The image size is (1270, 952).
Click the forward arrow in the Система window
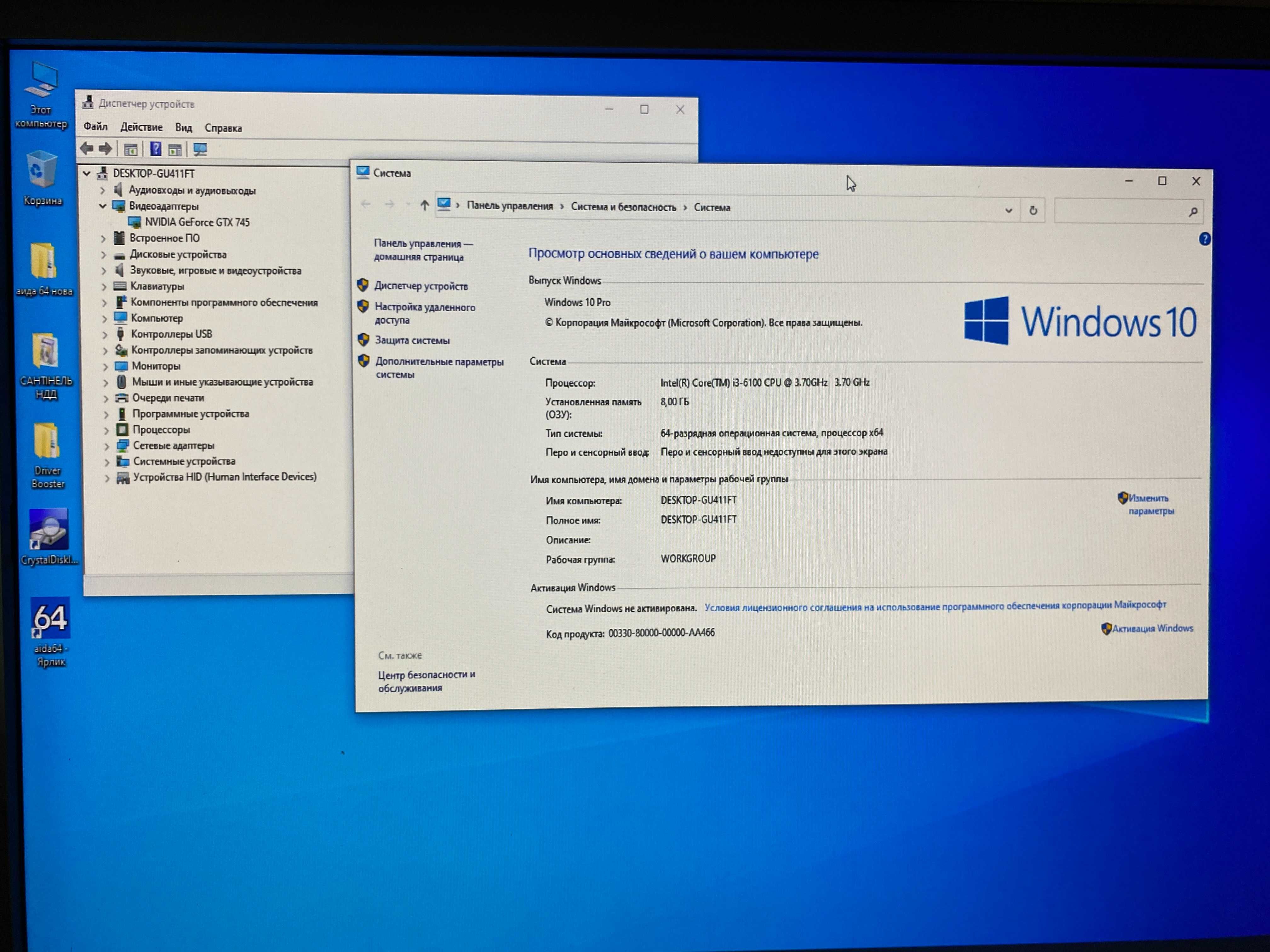click(x=389, y=204)
